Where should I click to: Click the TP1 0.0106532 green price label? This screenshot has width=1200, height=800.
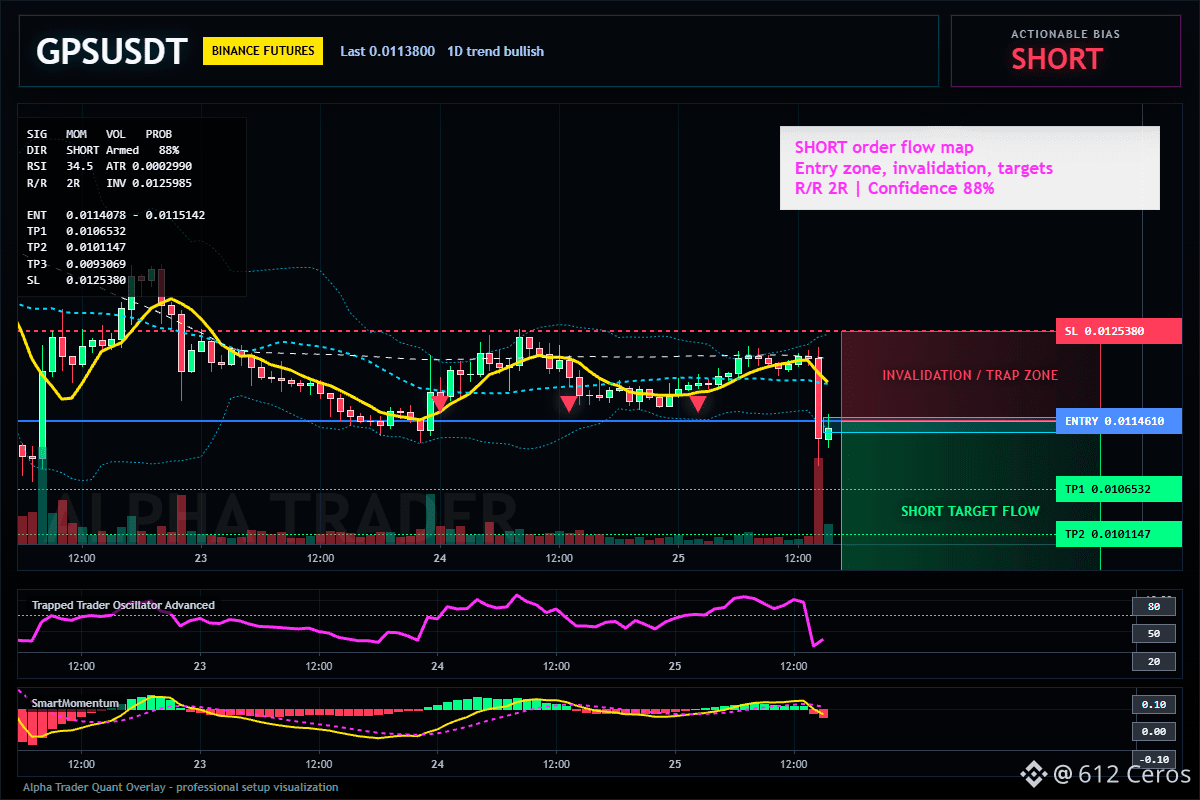[x=1119, y=489]
